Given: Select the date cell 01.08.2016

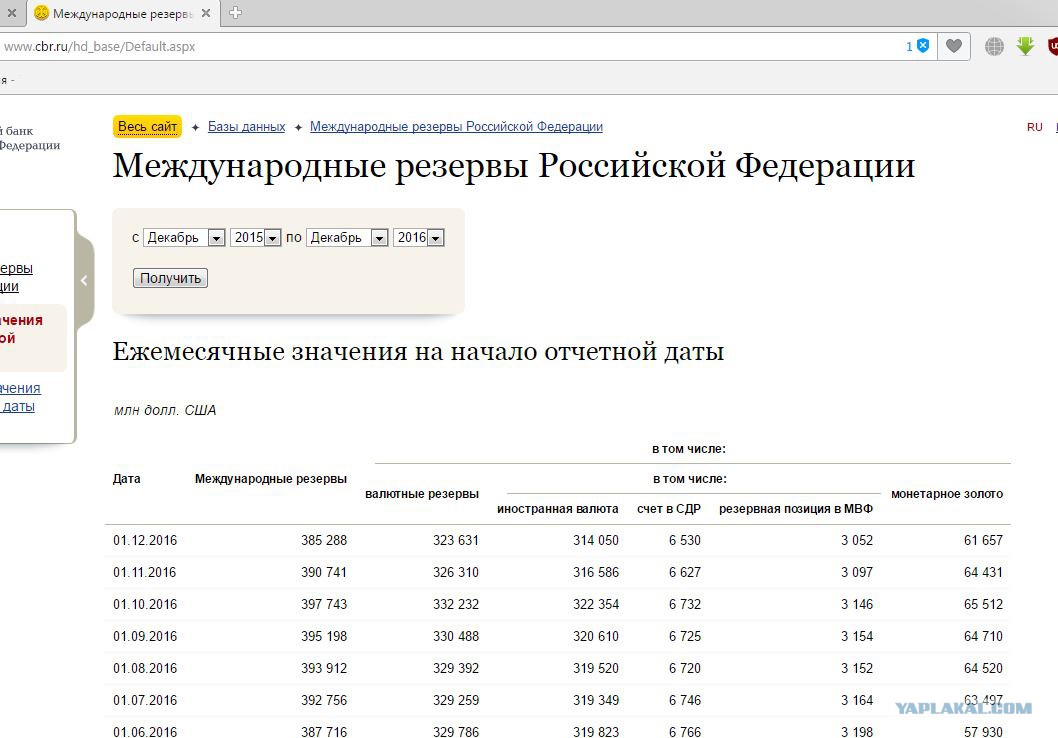Looking at the screenshot, I should point(145,669).
